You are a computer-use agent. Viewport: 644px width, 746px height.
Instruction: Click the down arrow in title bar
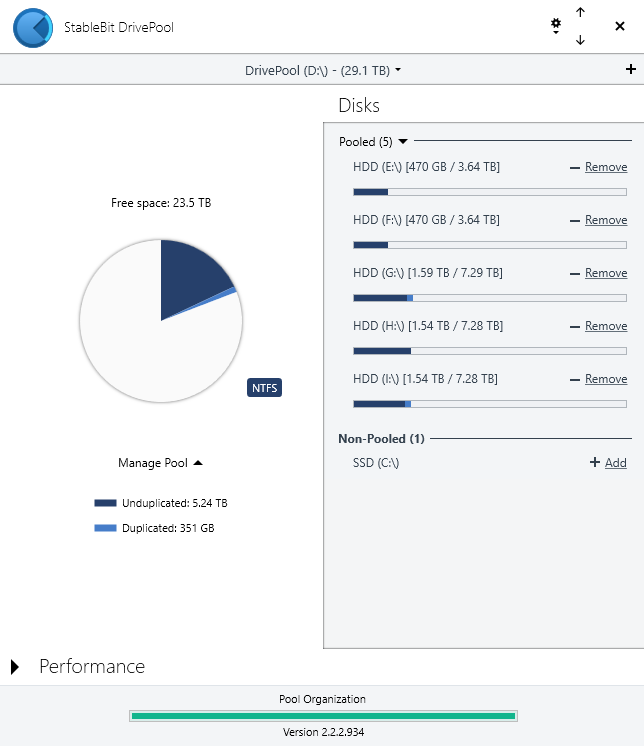580,40
